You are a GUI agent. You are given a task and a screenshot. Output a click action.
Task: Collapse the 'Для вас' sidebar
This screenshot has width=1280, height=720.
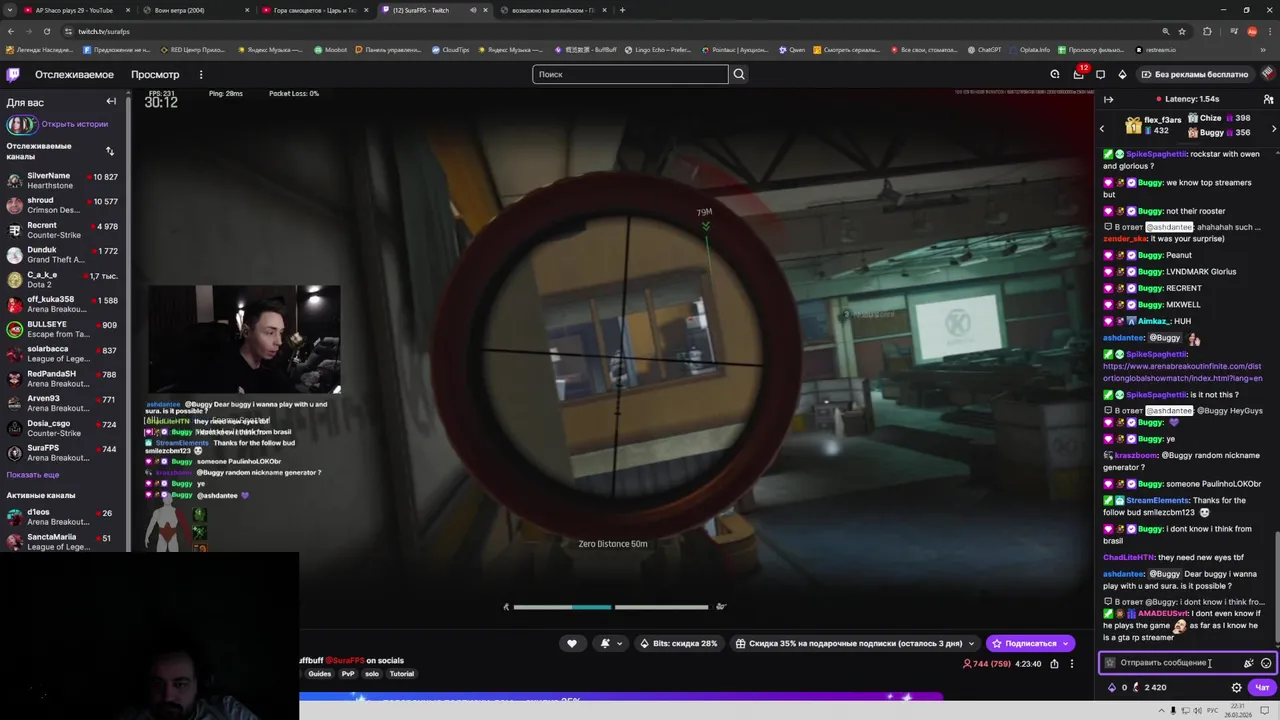[111, 101]
